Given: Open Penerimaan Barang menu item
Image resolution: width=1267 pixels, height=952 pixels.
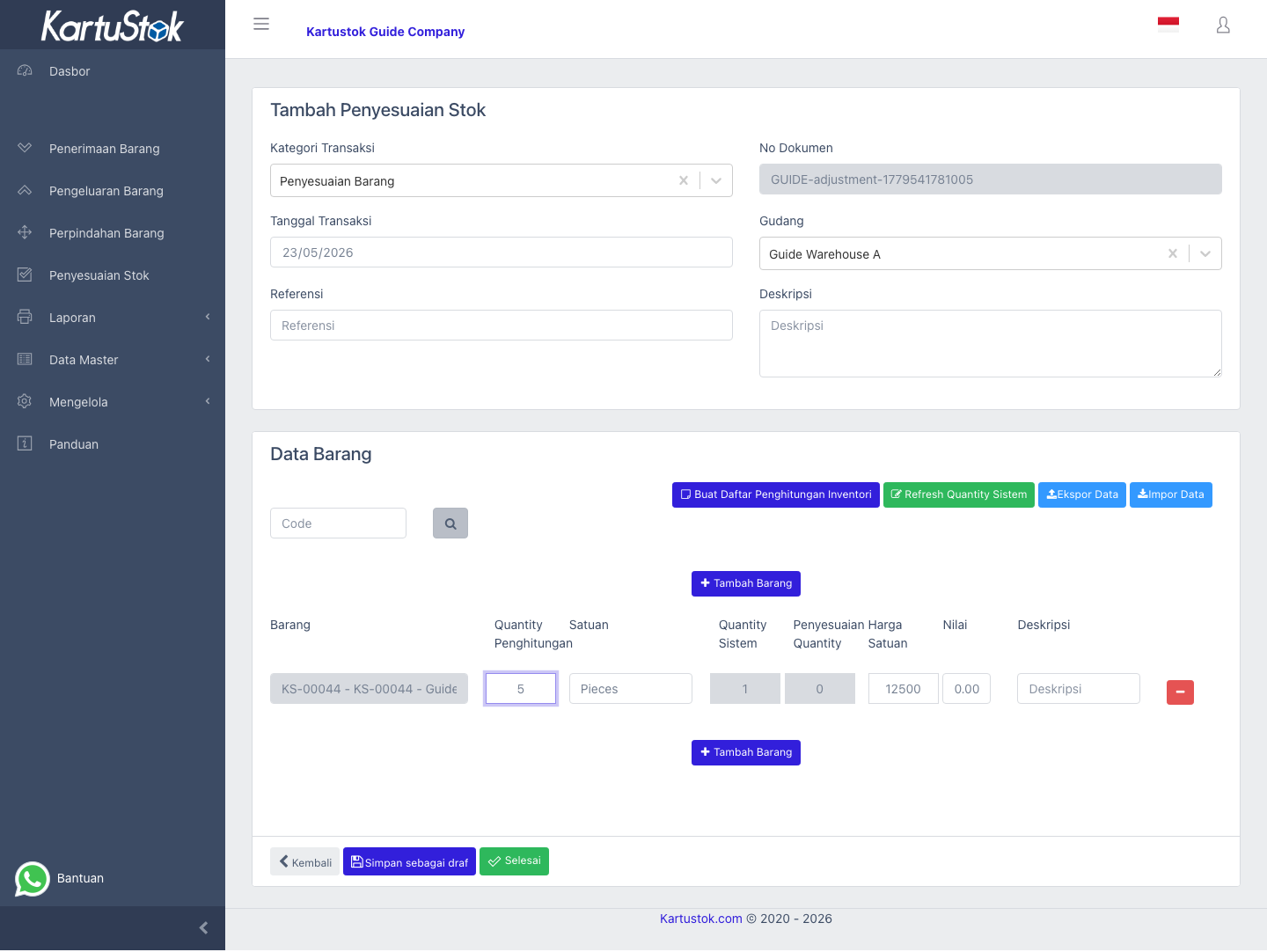Looking at the screenshot, I should pos(113,149).
